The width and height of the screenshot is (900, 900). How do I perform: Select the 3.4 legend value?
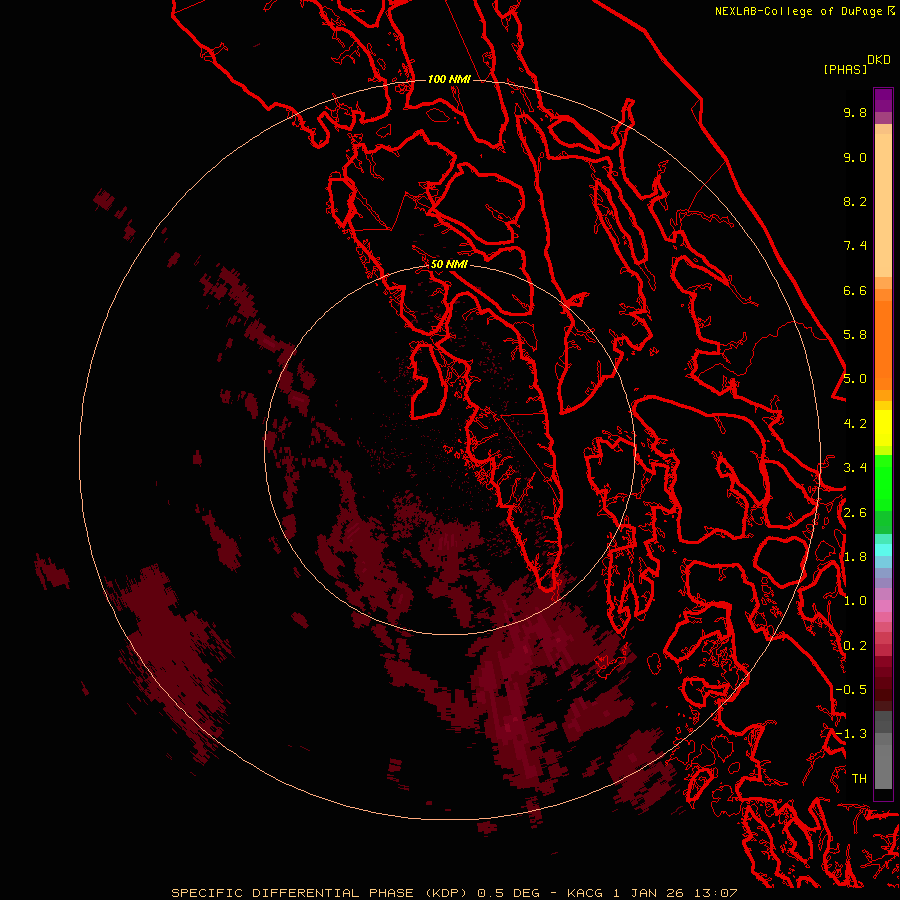[x=855, y=468]
